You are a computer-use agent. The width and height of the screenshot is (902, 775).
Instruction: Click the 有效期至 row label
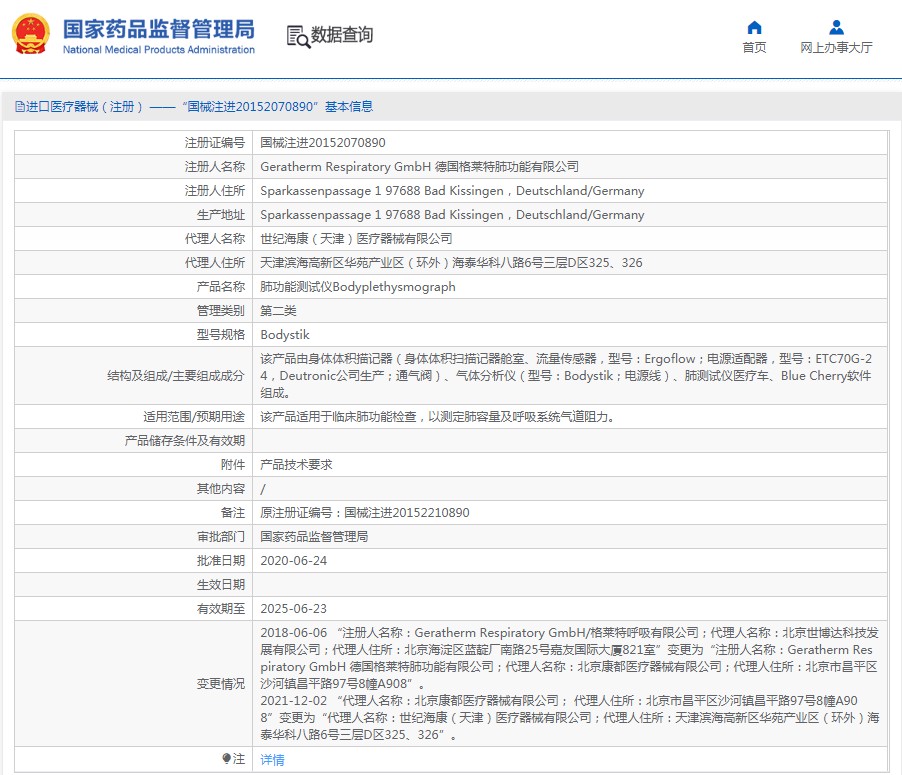(x=221, y=609)
